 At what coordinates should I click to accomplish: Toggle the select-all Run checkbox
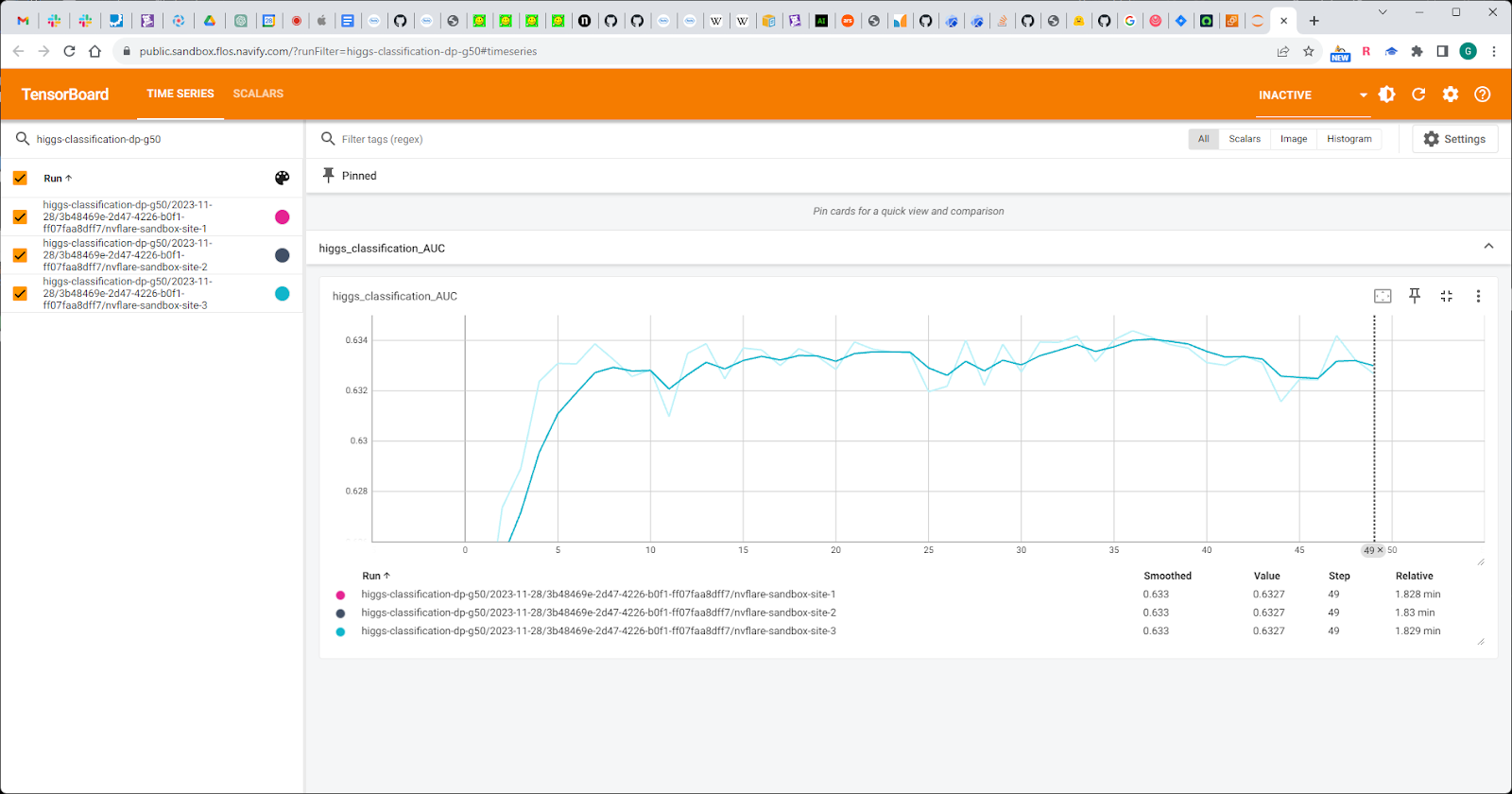20,178
